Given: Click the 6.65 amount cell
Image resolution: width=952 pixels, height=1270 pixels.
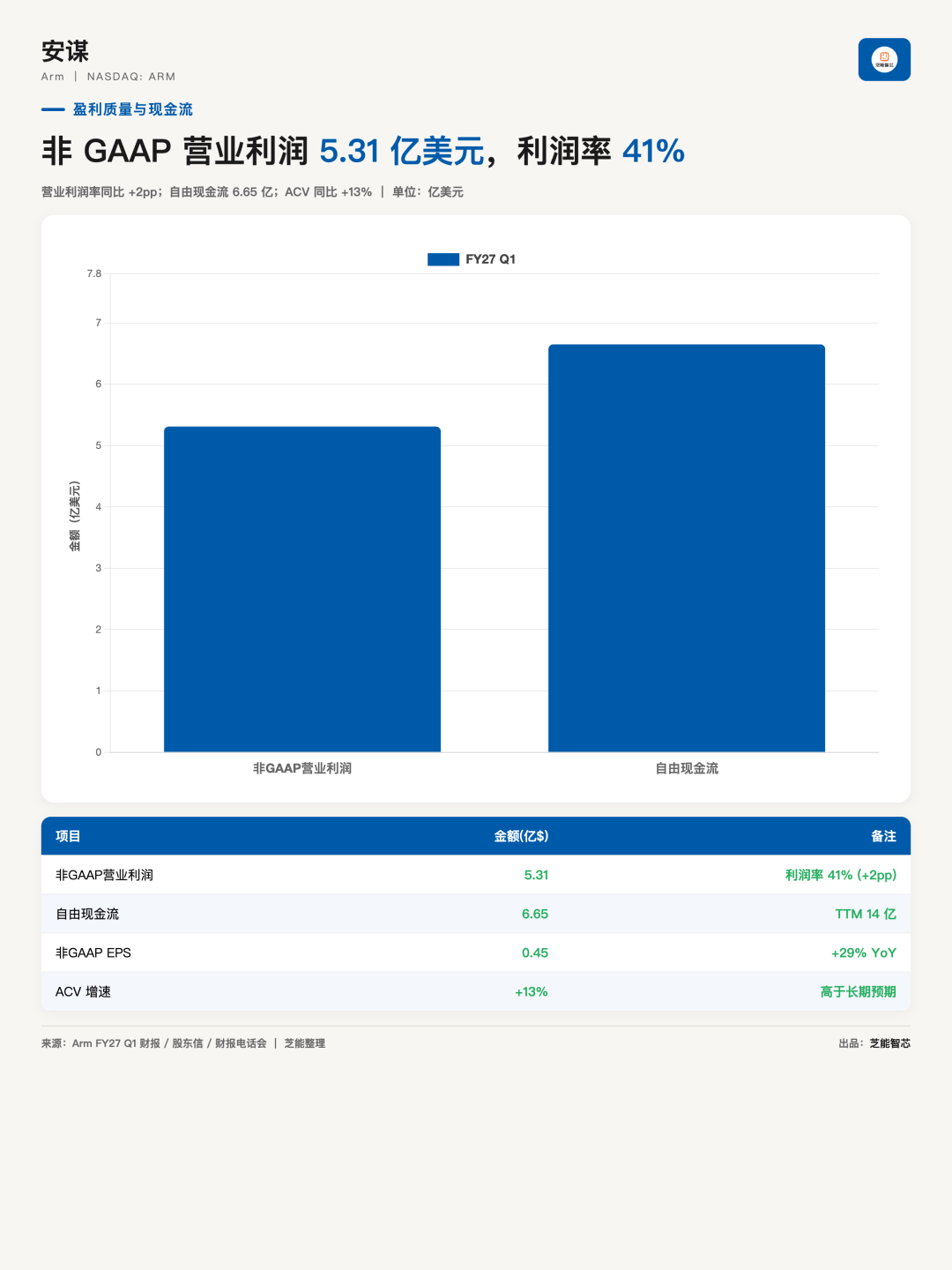Looking at the screenshot, I should [x=535, y=914].
